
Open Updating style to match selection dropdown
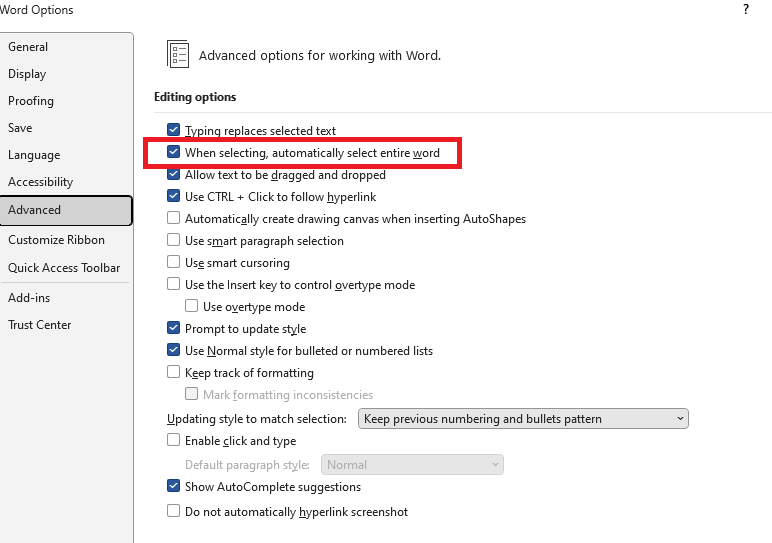pos(523,419)
